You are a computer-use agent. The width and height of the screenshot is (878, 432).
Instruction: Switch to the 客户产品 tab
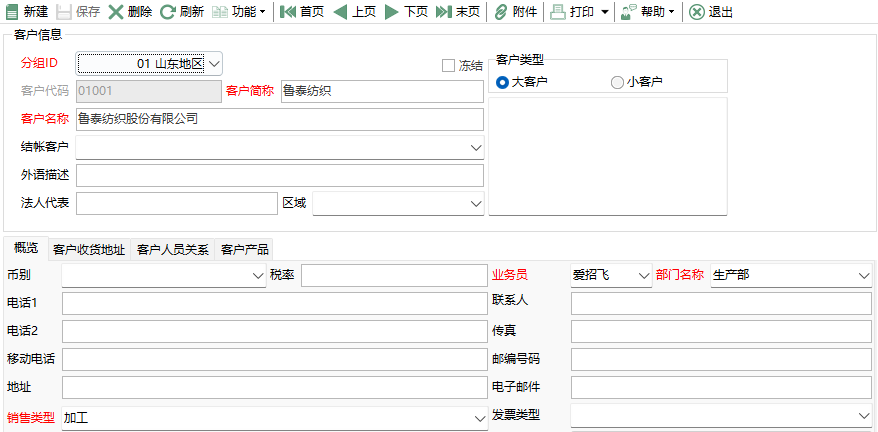pos(245,249)
